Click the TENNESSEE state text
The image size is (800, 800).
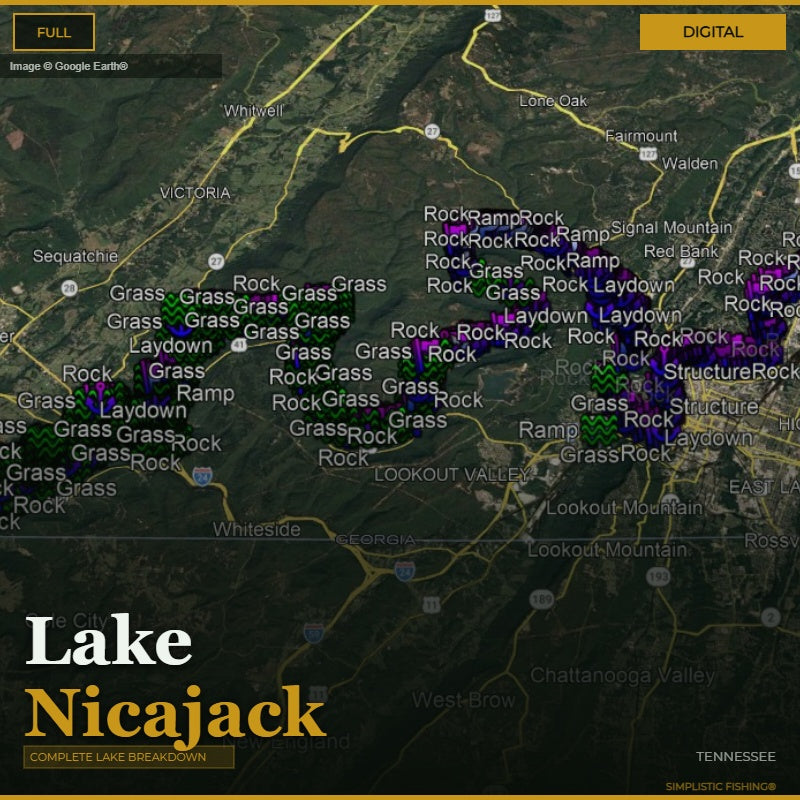click(736, 756)
